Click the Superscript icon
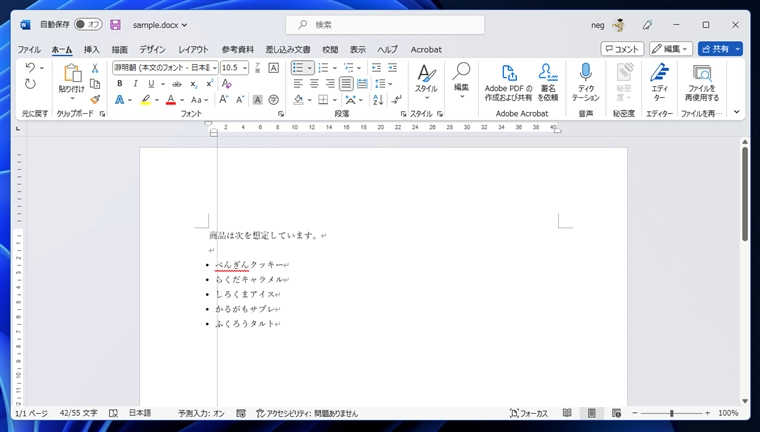Viewport: 760px width, 432px height. click(209, 84)
